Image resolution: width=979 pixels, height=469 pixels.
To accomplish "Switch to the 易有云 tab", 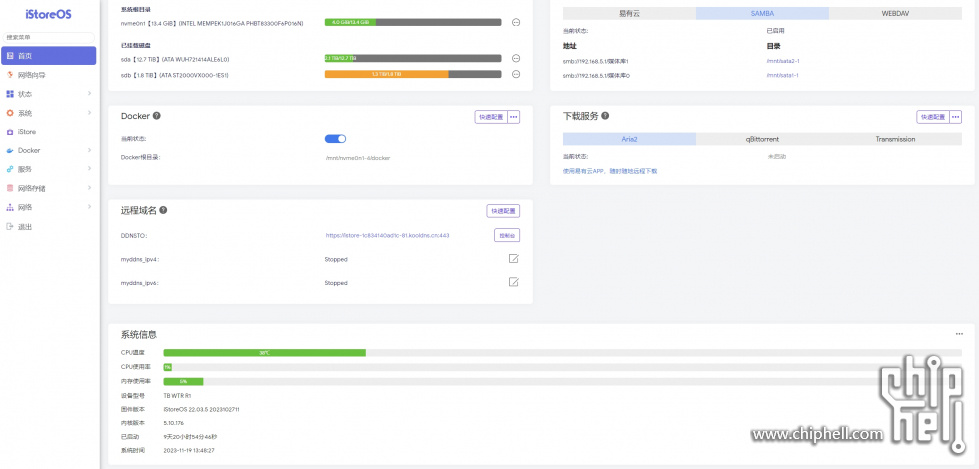I will click(629, 13).
